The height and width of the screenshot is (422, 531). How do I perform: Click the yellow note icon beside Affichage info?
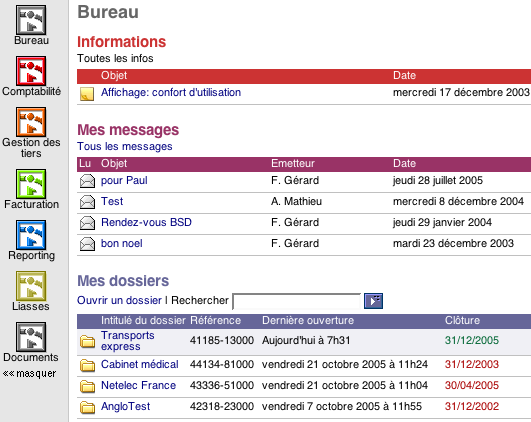tap(87, 94)
